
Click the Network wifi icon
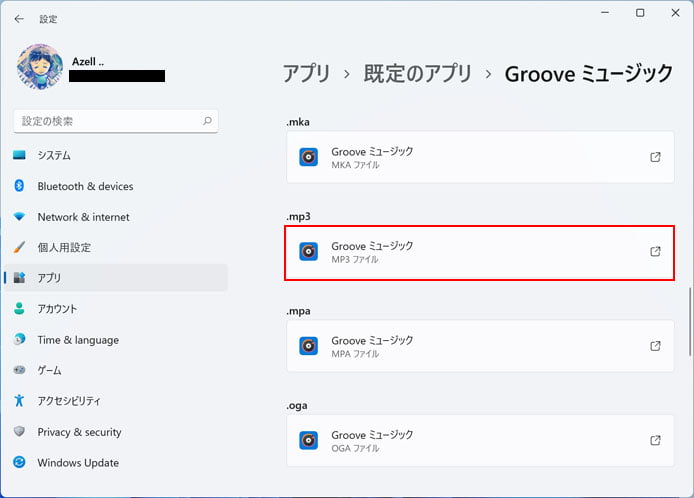click(x=19, y=216)
